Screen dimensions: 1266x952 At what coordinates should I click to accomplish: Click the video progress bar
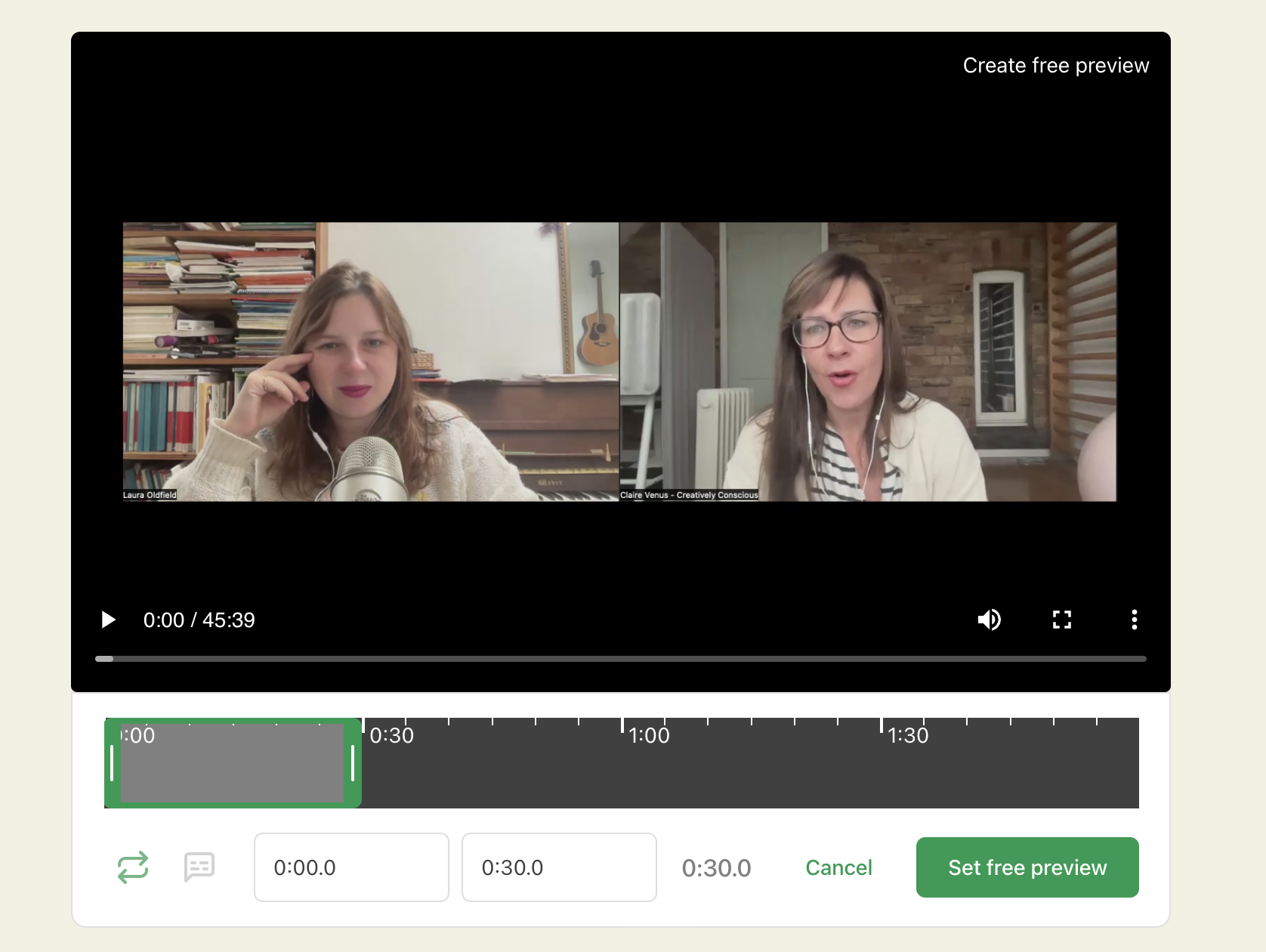coord(619,659)
